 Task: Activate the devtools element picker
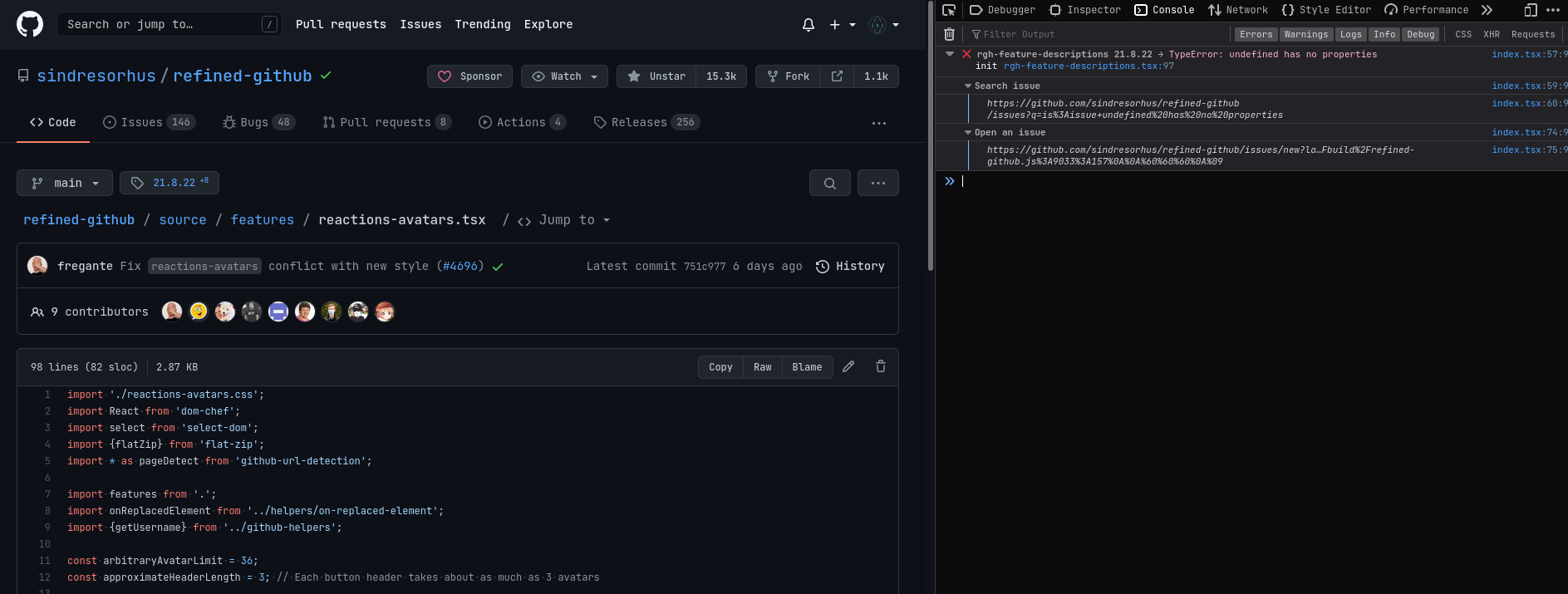(x=949, y=10)
